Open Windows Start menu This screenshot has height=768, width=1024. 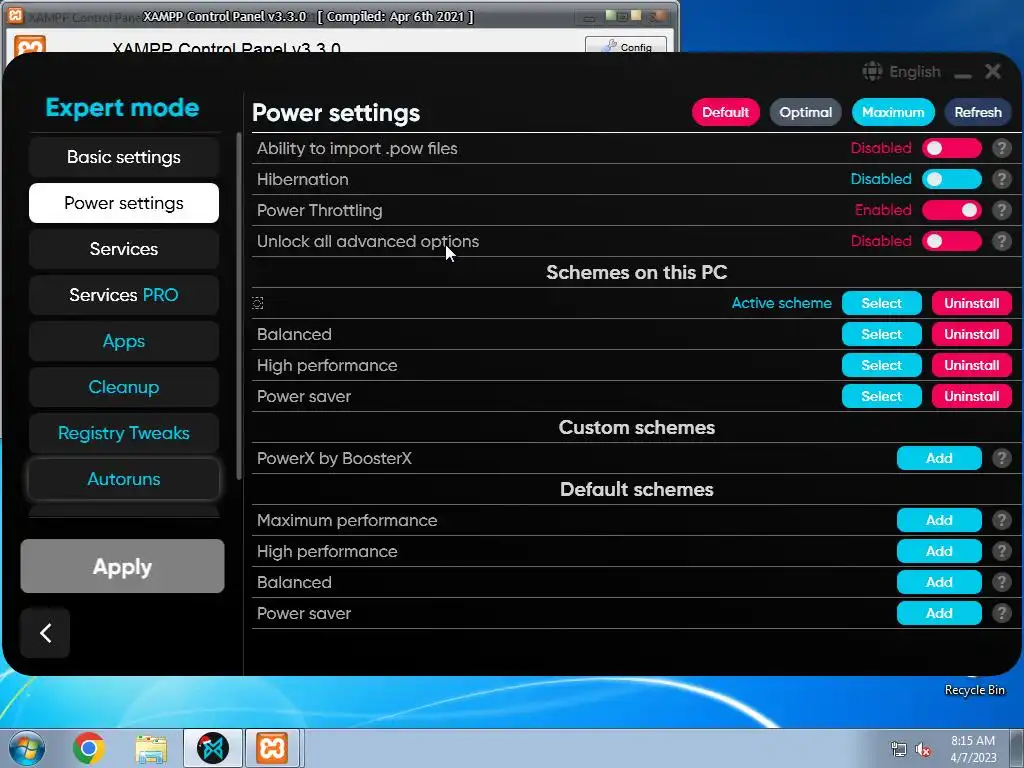click(x=25, y=748)
